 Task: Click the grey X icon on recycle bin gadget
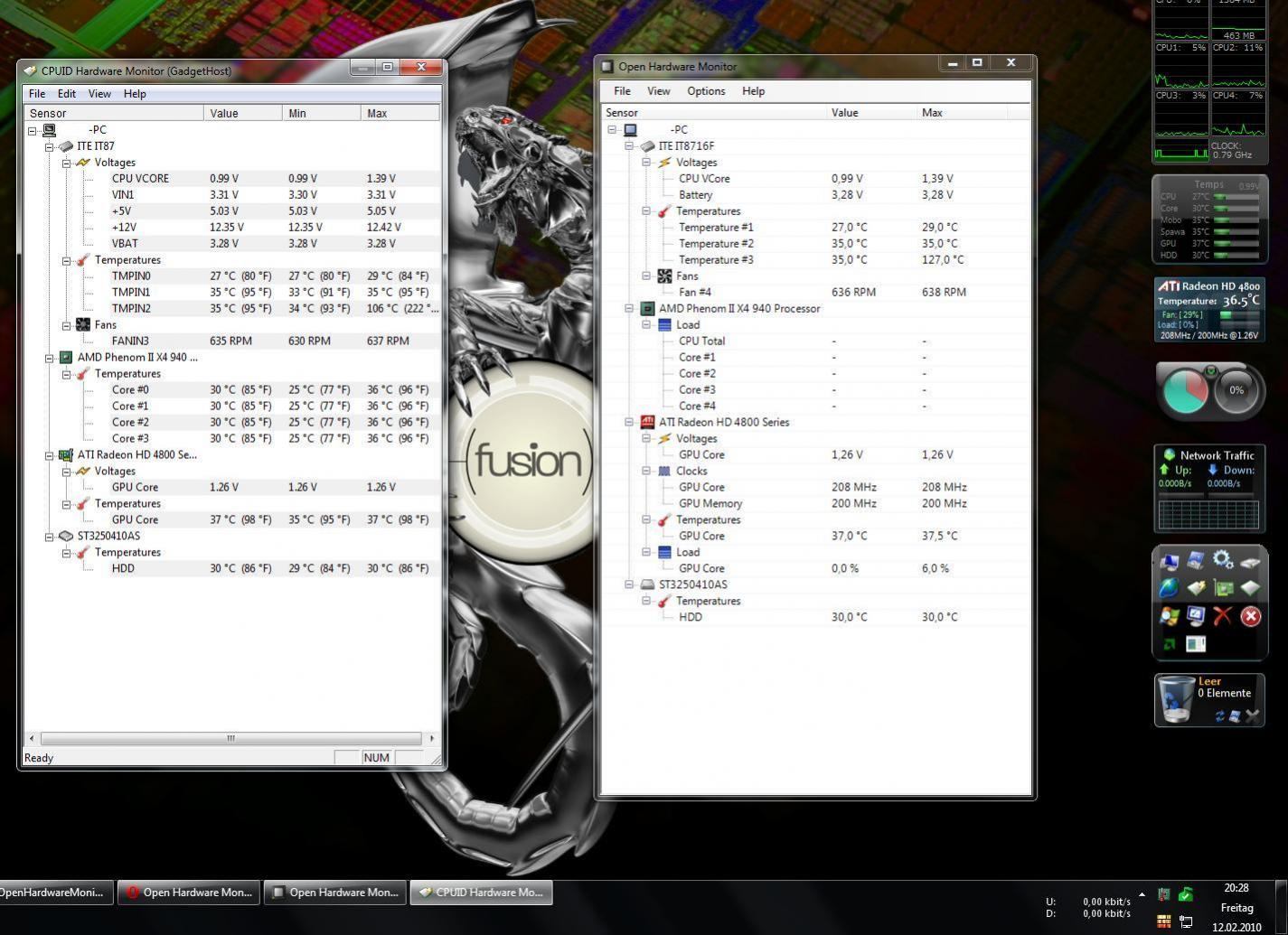pos(1252,716)
